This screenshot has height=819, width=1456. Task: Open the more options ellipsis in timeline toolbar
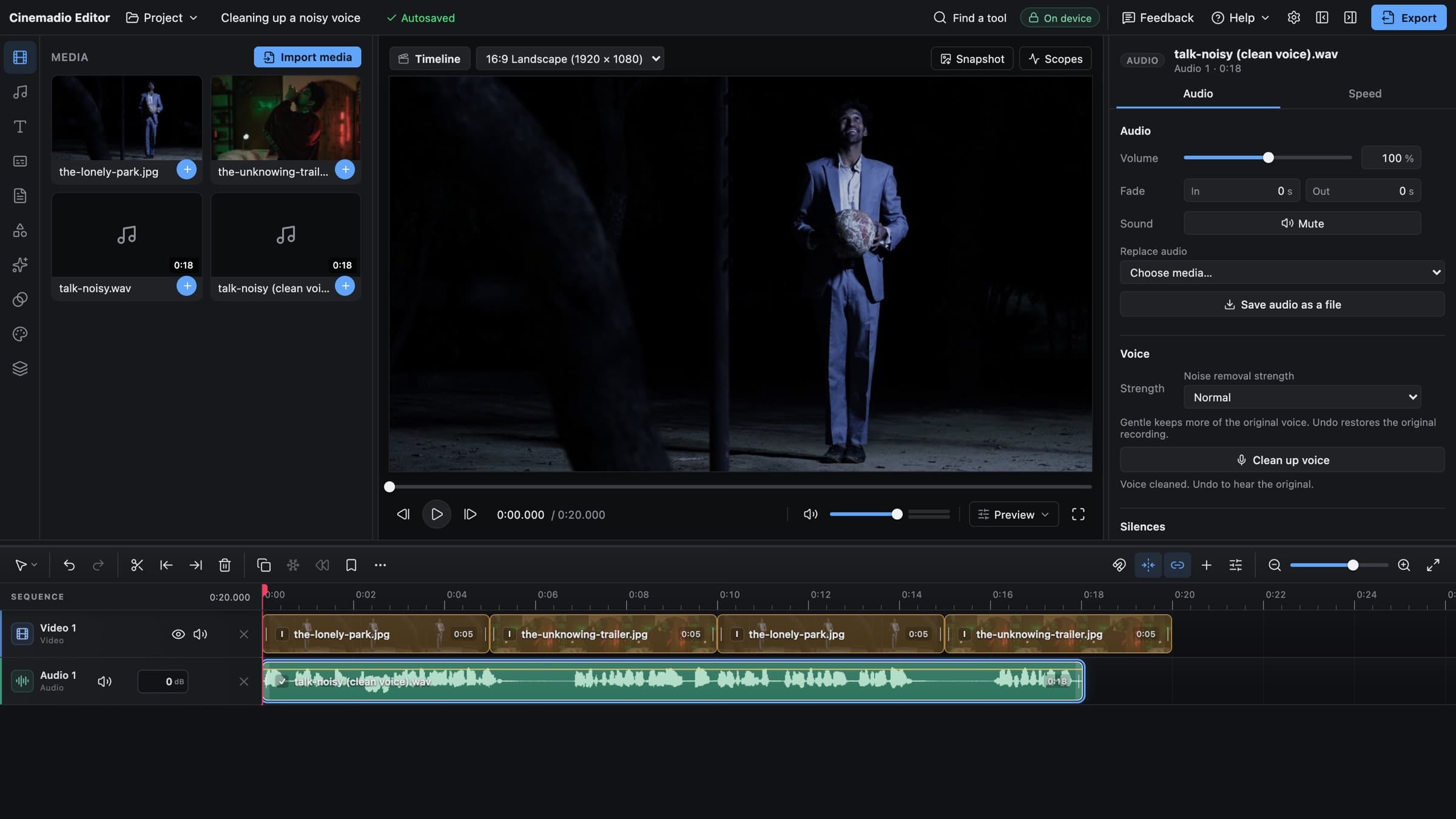(380, 565)
